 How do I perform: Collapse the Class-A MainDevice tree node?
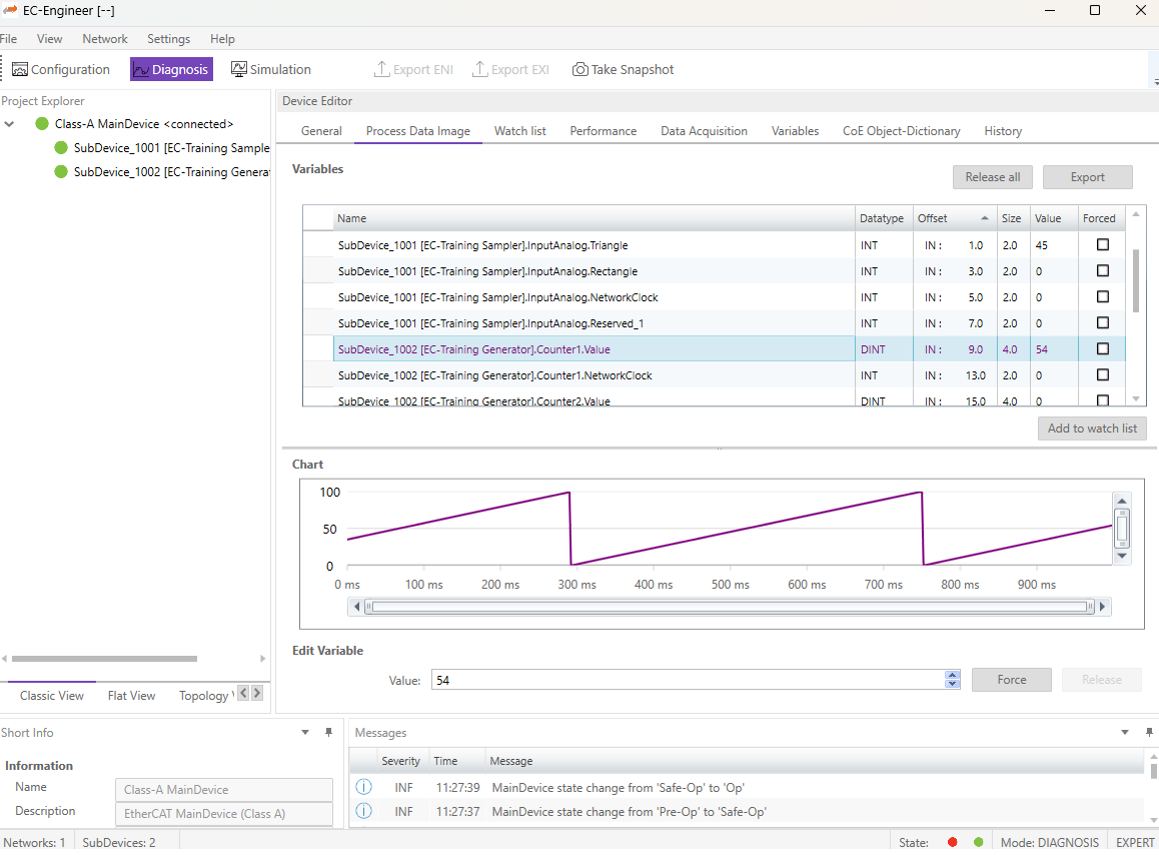(10, 124)
